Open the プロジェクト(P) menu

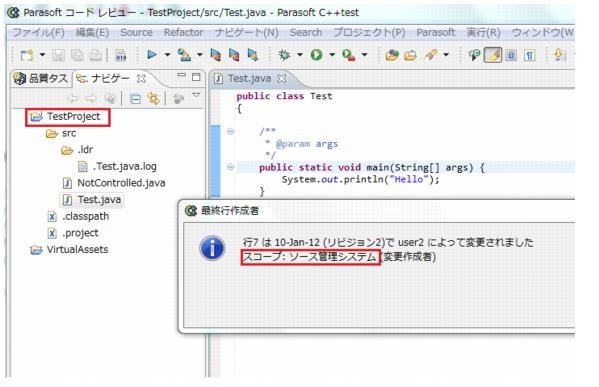click(x=369, y=33)
